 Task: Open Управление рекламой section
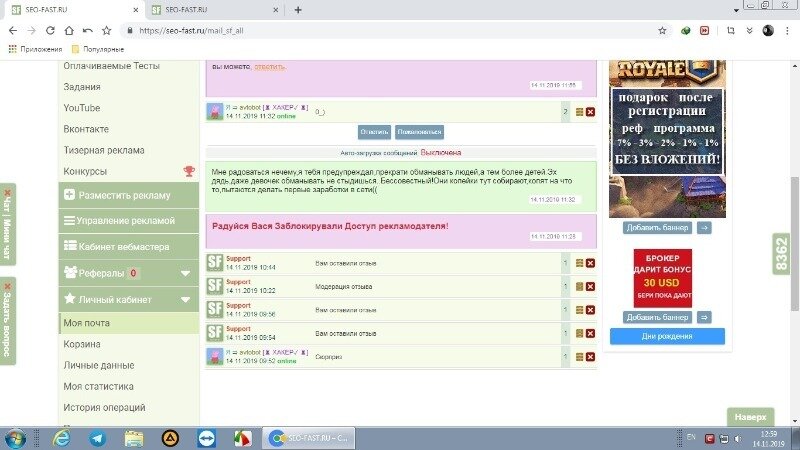tap(129, 221)
